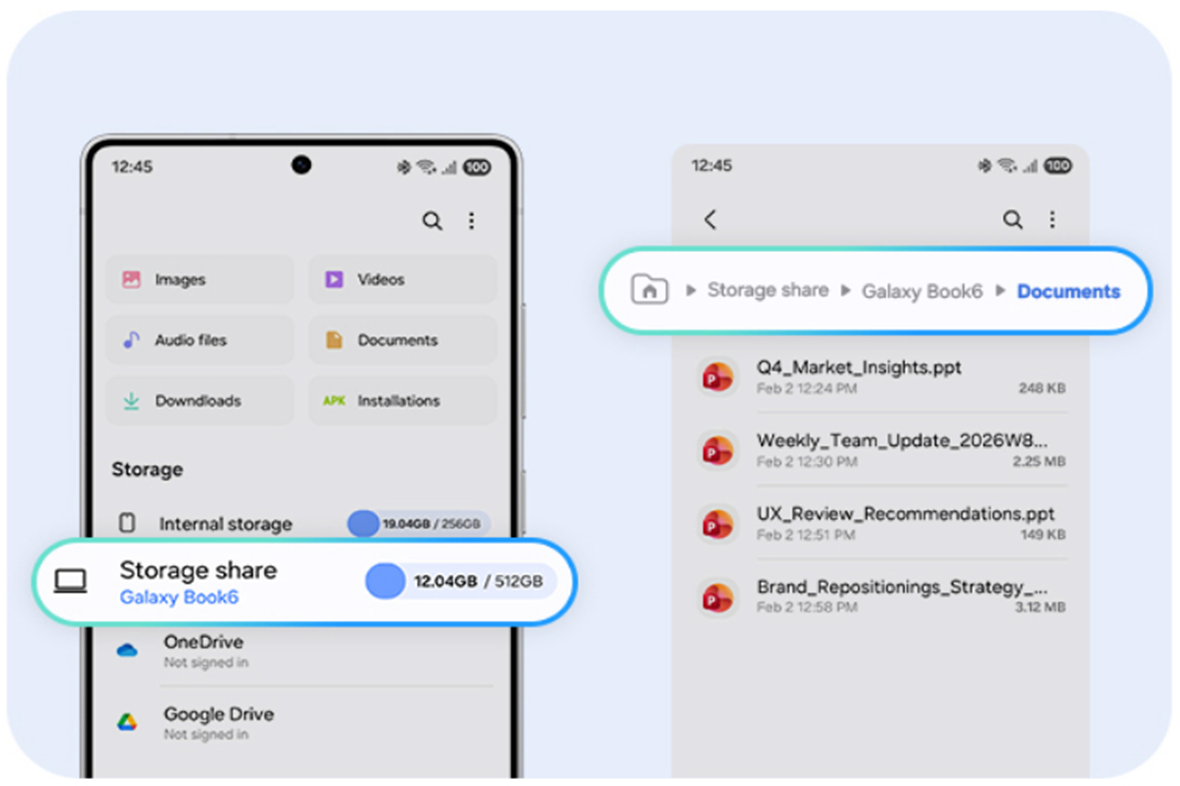The width and height of the screenshot is (1180, 786).
Task: Select Storage share in the breadcrumb
Action: click(x=768, y=290)
